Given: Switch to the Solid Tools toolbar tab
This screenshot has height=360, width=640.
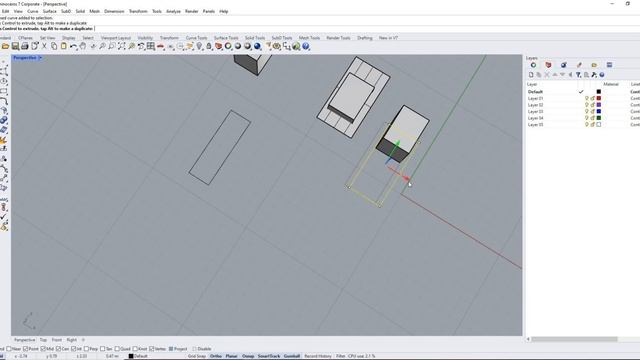Looking at the screenshot, I should click(x=255, y=38).
